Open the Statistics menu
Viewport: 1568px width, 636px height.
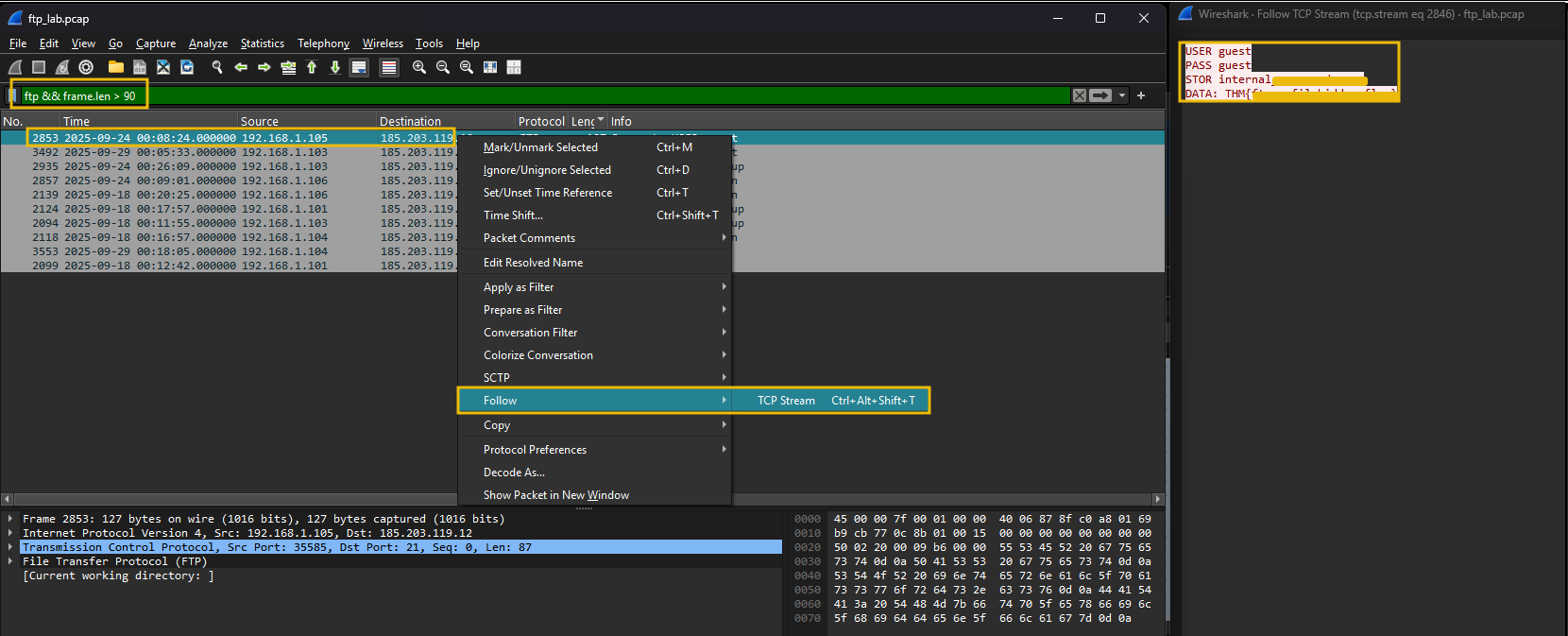(262, 43)
